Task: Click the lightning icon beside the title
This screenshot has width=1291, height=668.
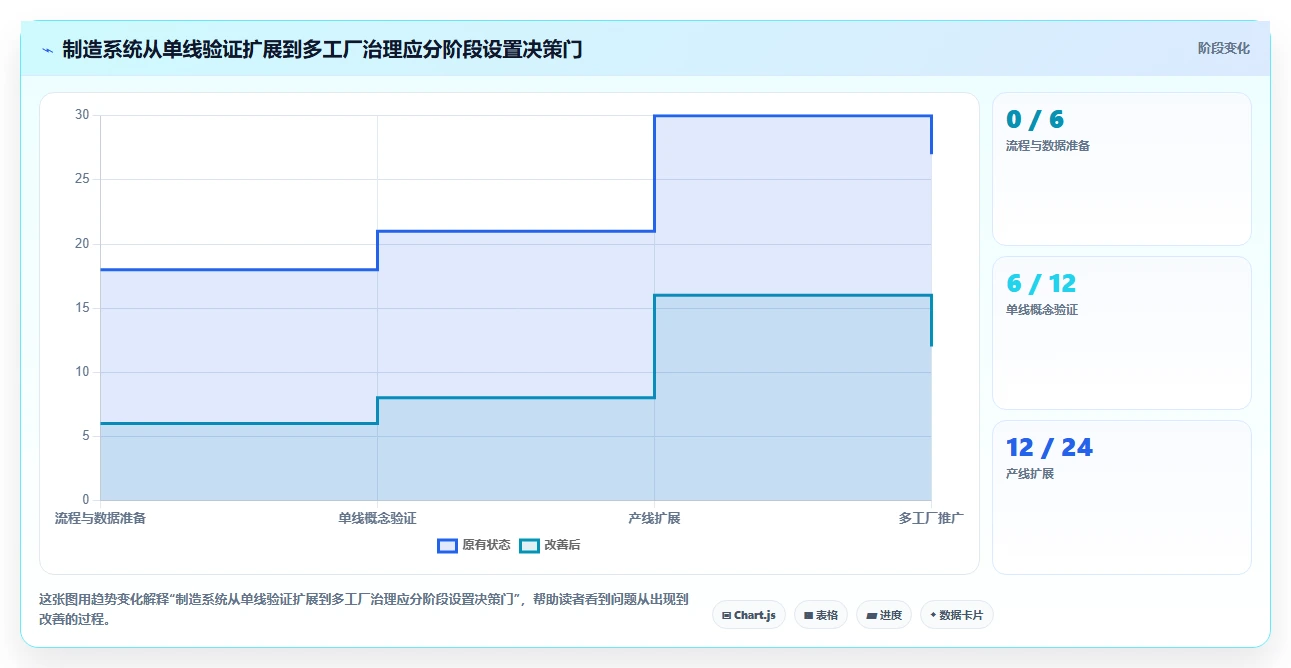Action: tap(47, 49)
